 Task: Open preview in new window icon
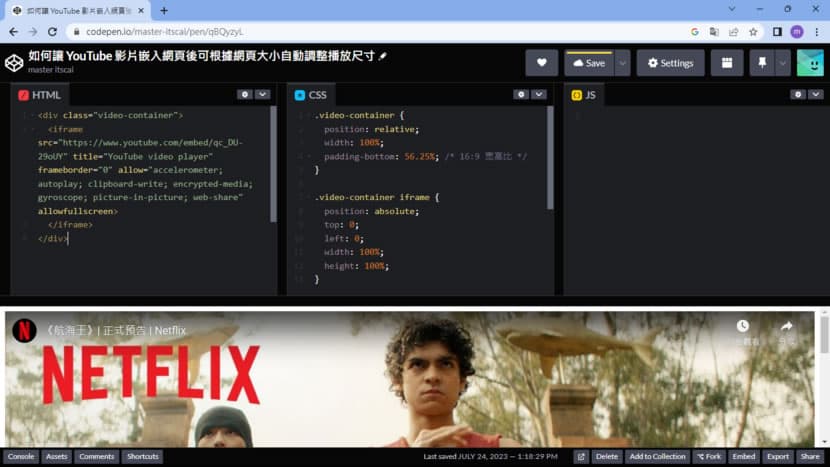[581, 456]
